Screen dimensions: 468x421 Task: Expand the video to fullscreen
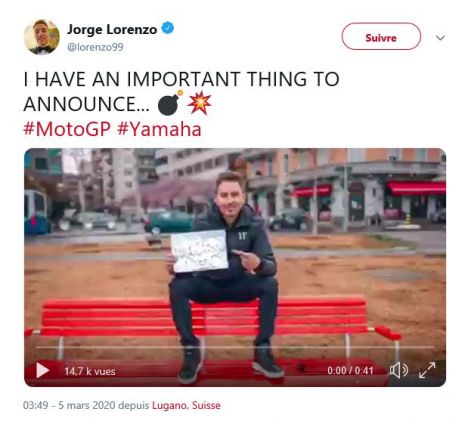click(427, 370)
